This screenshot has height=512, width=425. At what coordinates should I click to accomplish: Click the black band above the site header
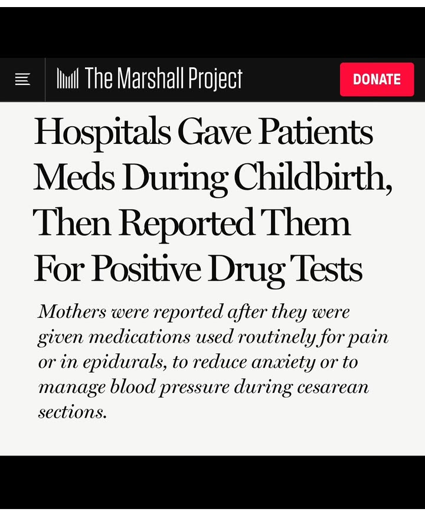tap(212, 33)
